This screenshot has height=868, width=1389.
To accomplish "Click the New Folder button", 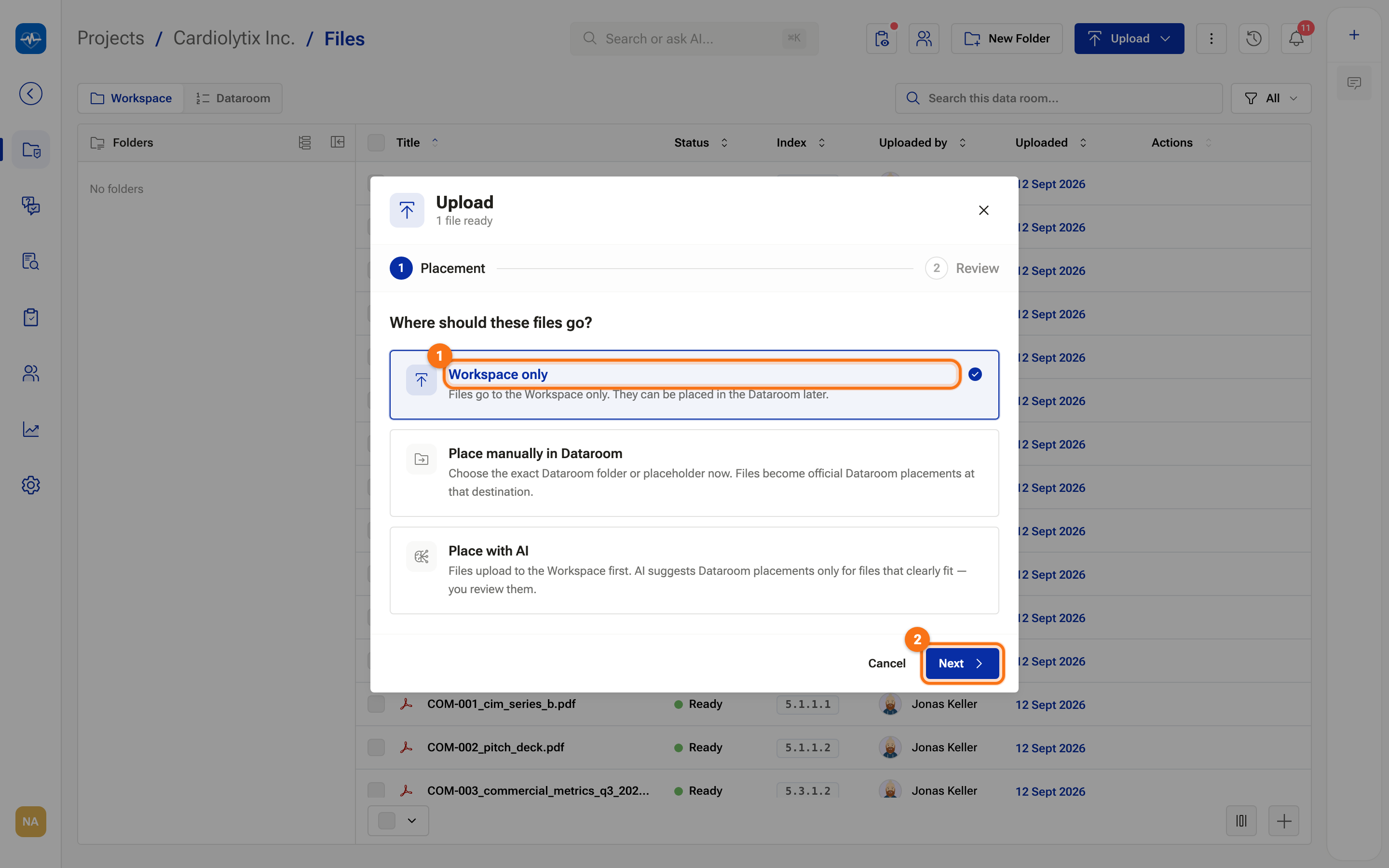I will [x=1007, y=39].
